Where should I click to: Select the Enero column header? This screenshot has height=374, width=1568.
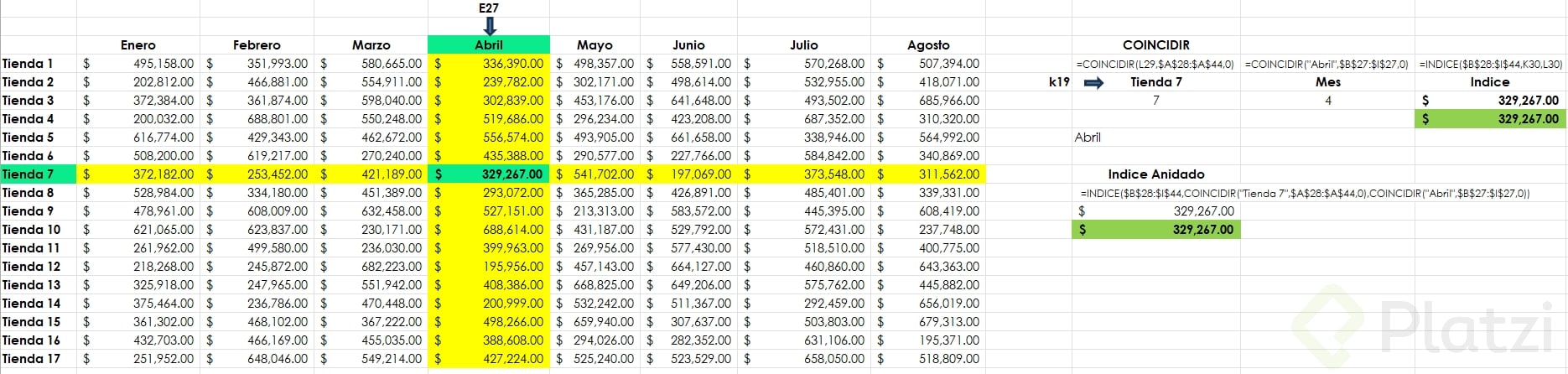point(138,45)
